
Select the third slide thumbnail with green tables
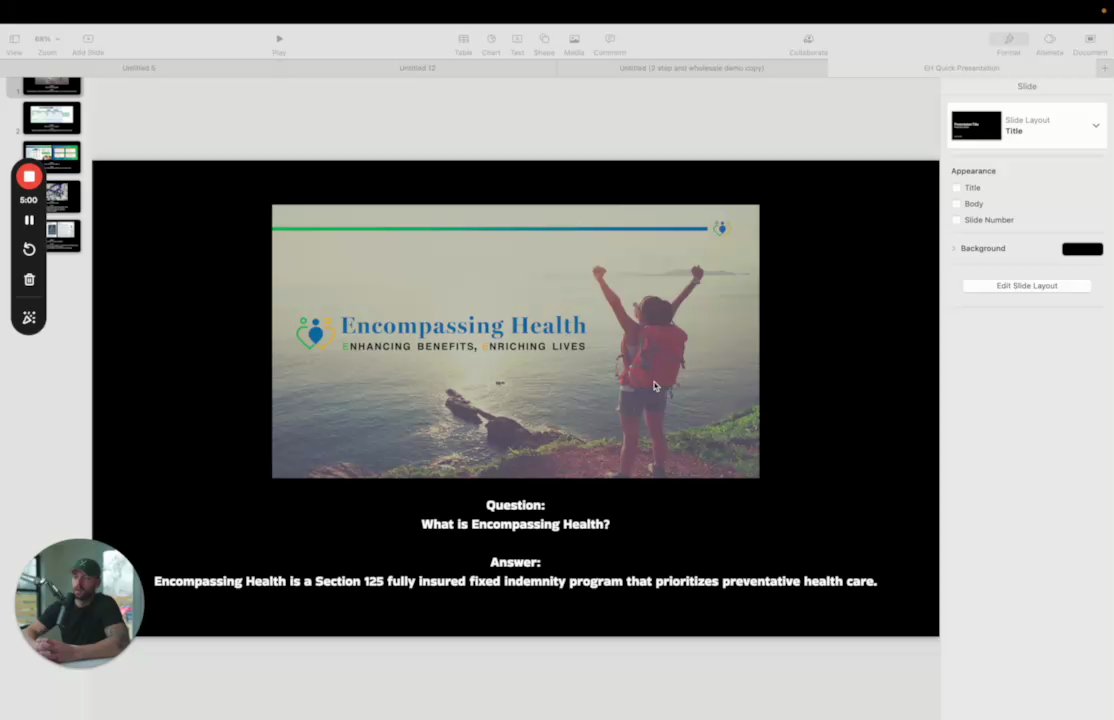click(52, 157)
